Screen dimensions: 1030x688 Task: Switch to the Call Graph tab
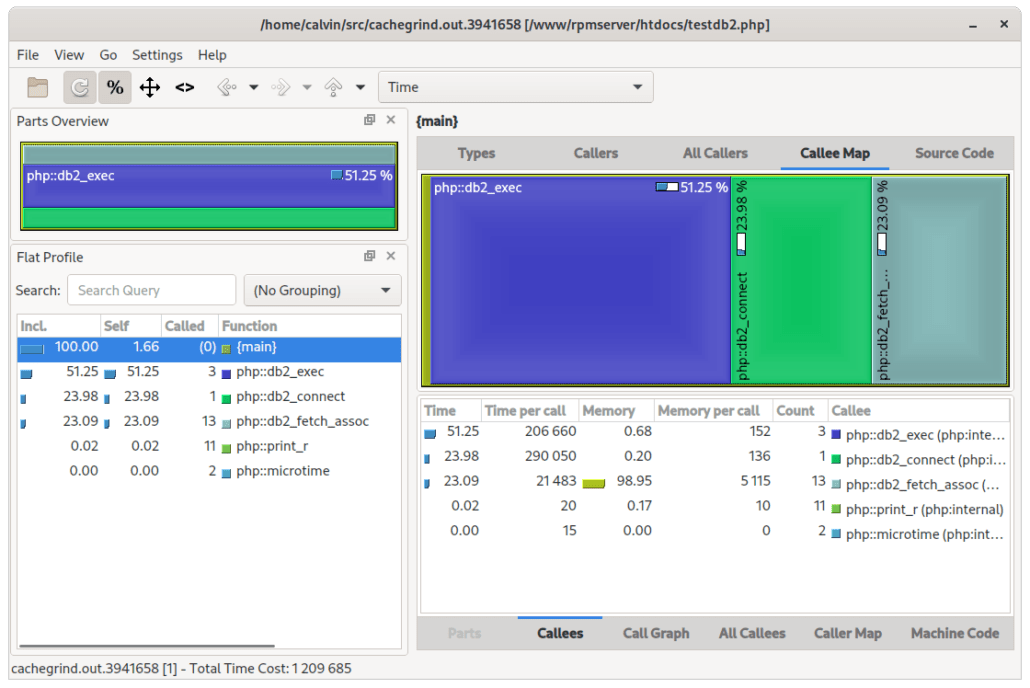pyautogui.click(x=655, y=633)
